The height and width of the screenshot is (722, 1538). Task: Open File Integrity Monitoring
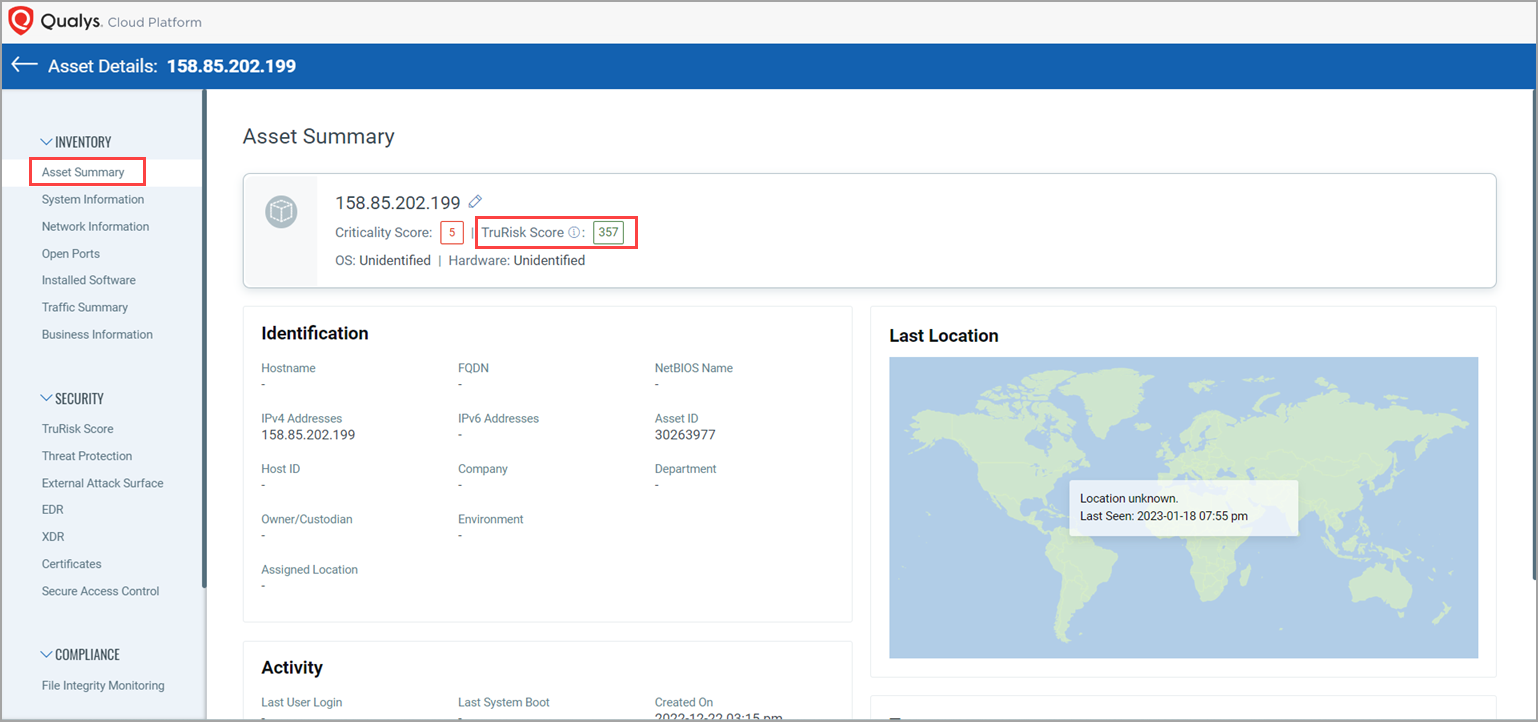click(x=103, y=686)
